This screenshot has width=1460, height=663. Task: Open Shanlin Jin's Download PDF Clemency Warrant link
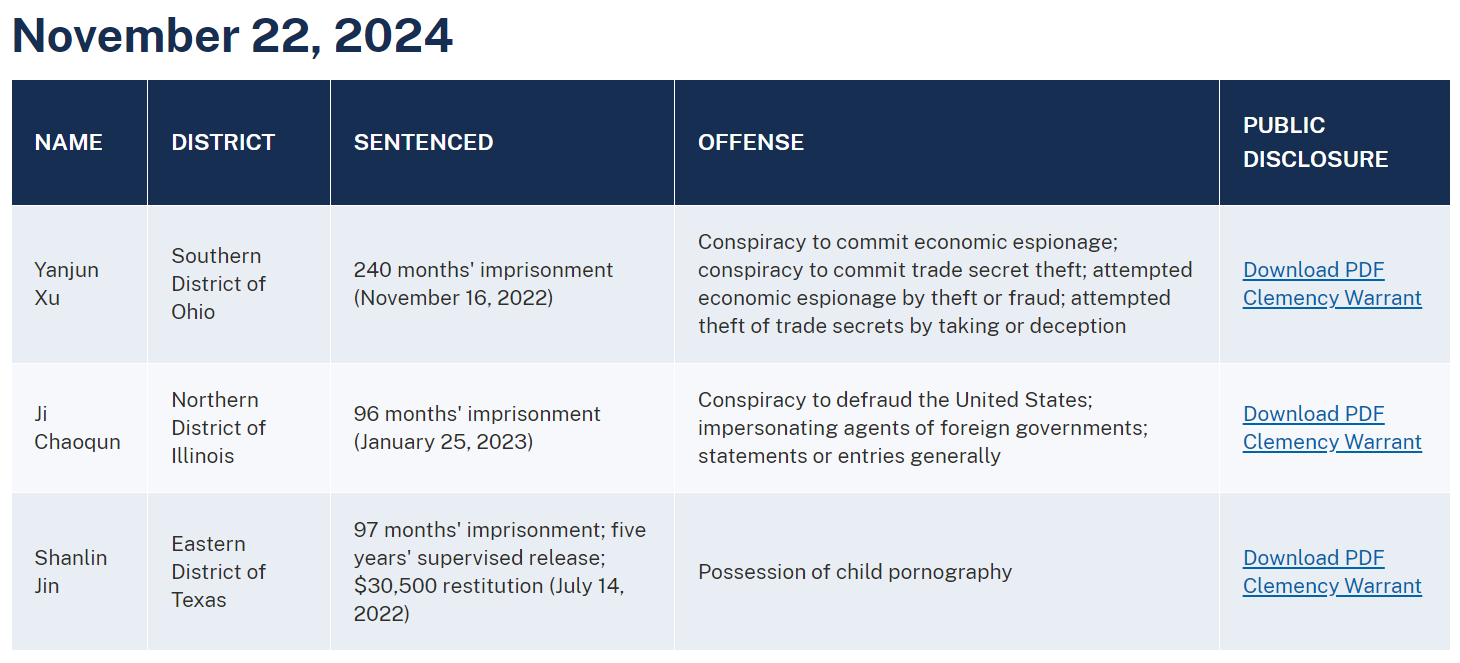tap(1331, 572)
